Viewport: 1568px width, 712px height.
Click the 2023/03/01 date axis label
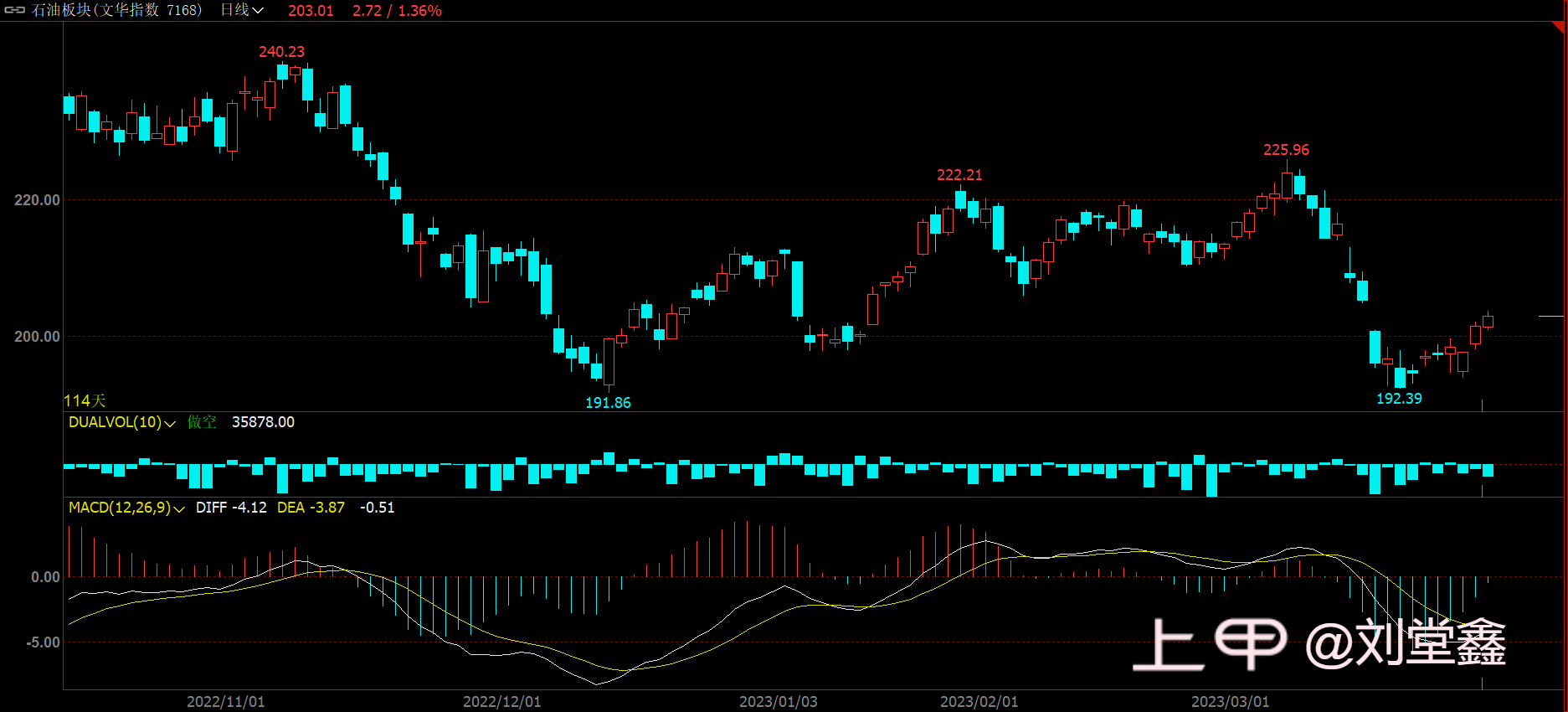pyautogui.click(x=1230, y=702)
